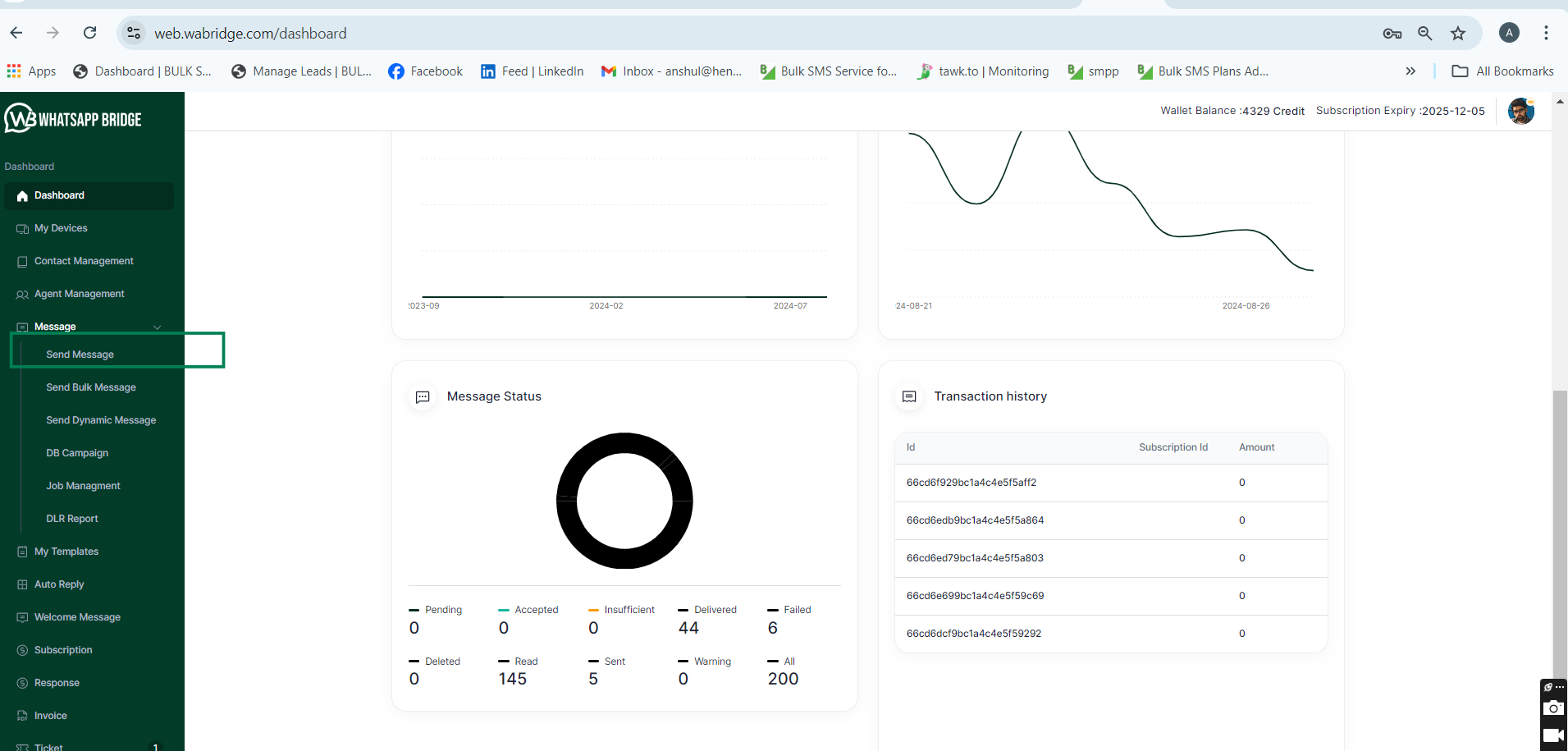Click Warning legend entry
Image resolution: width=1568 pixels, height=751 pixels.
pos(705,662)
